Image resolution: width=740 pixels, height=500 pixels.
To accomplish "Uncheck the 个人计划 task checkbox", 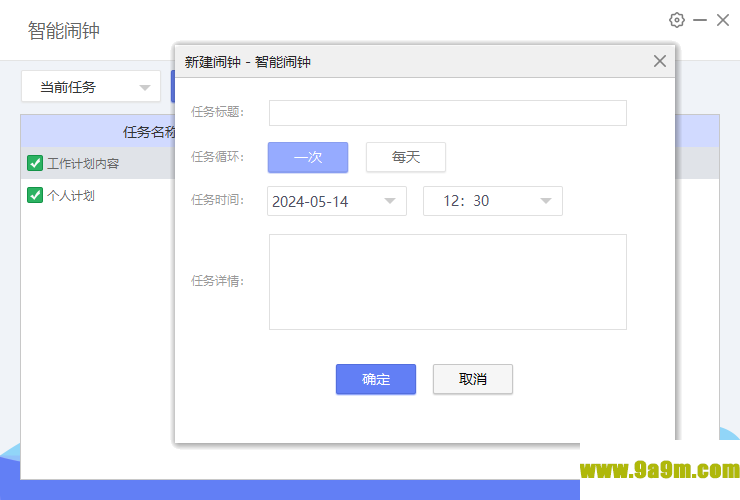I will (x=35, y=195).
